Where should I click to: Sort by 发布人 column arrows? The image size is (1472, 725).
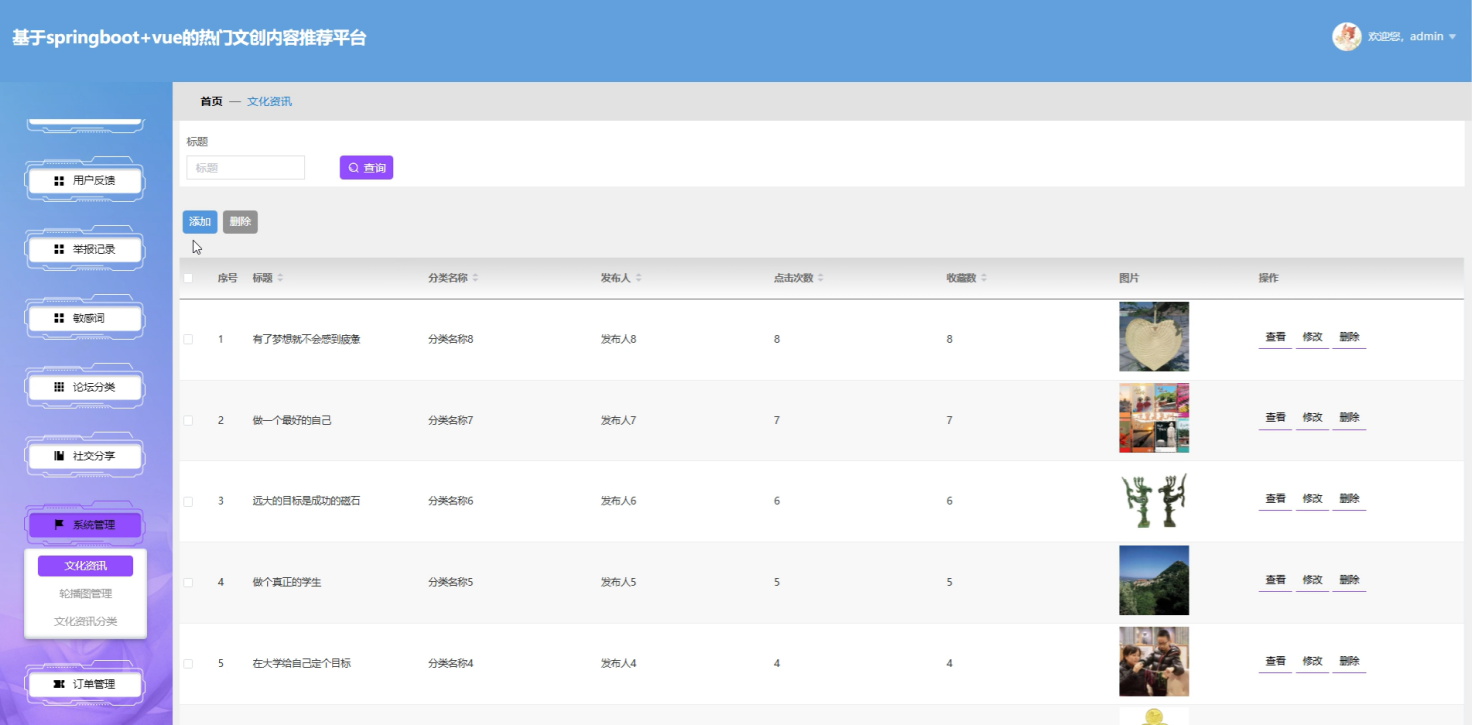tap(638, 278)
